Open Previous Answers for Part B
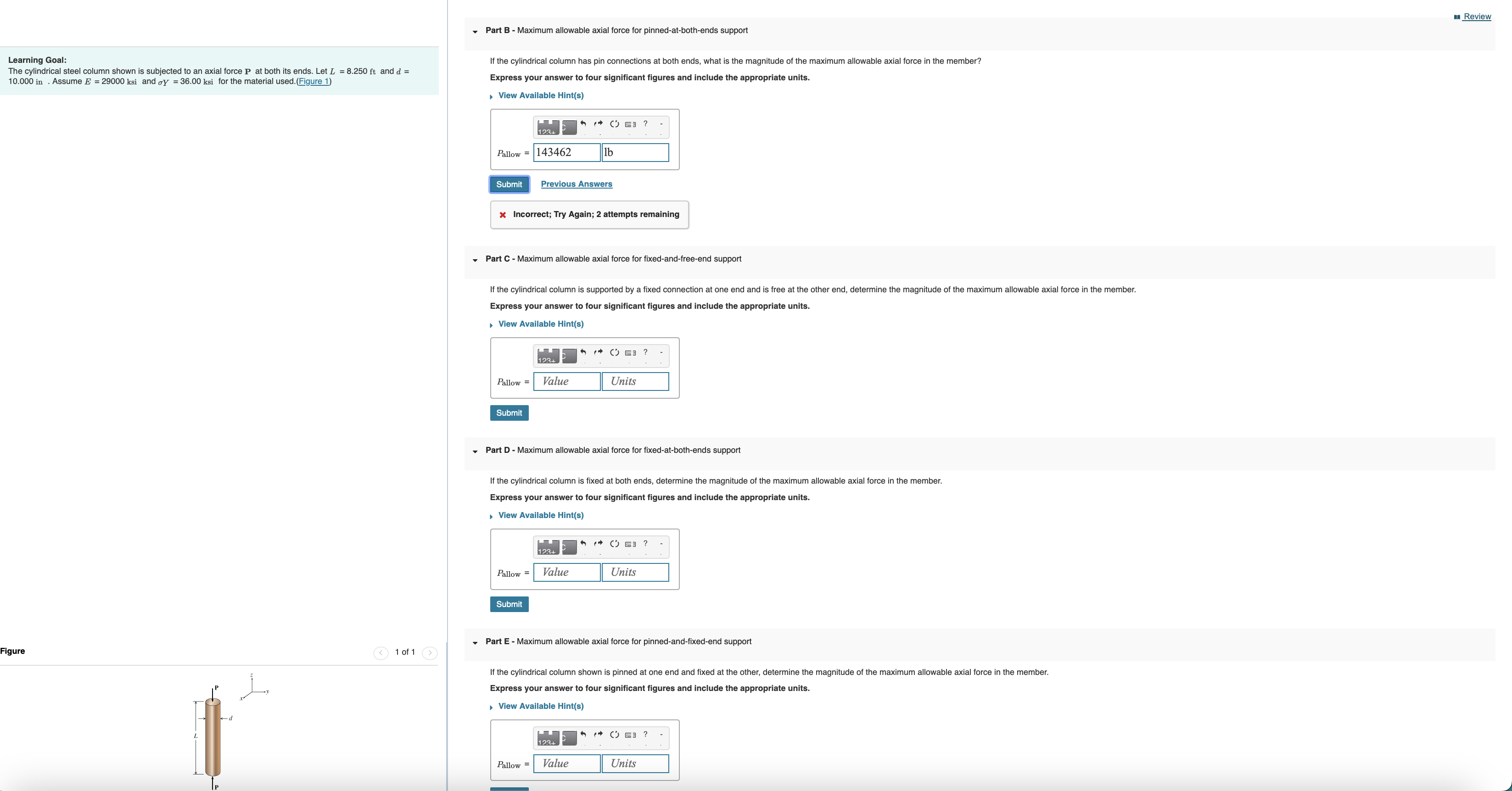The image size is (1512, 791). pyautogui.click(x=576, y=184)
